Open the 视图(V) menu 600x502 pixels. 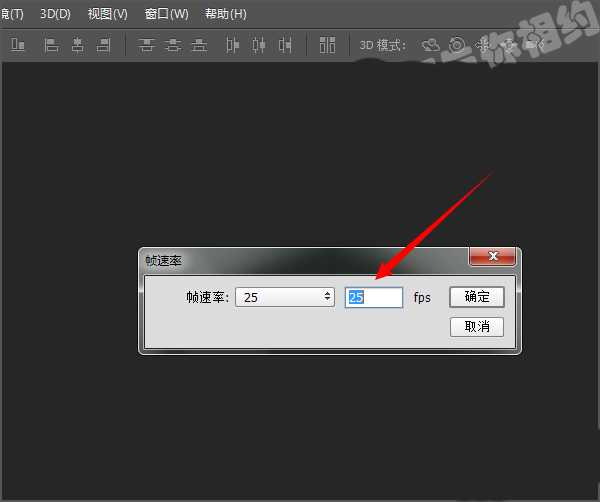click(108, 14)
